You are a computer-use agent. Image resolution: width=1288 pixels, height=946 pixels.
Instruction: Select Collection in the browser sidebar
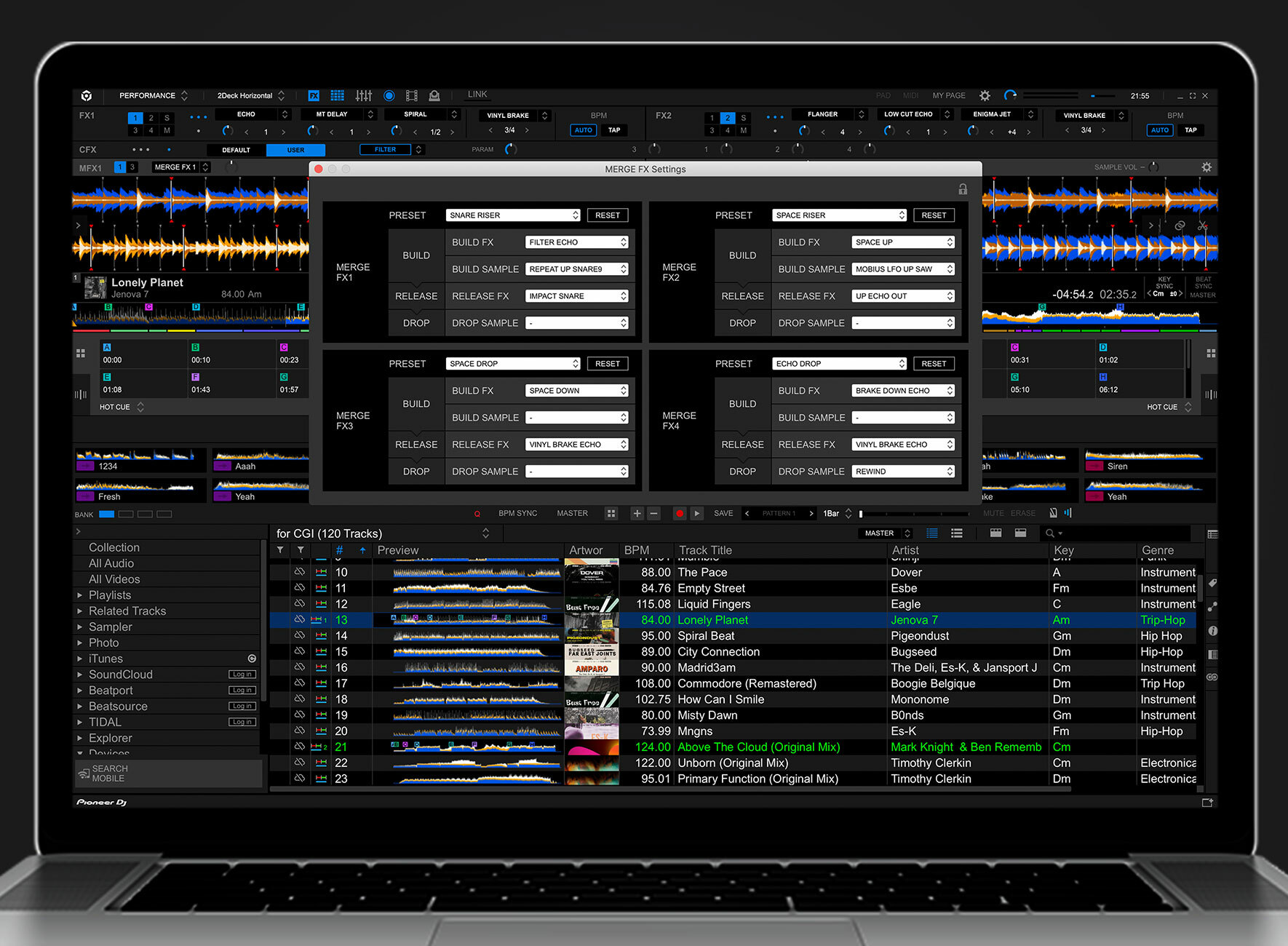point(114,547)
